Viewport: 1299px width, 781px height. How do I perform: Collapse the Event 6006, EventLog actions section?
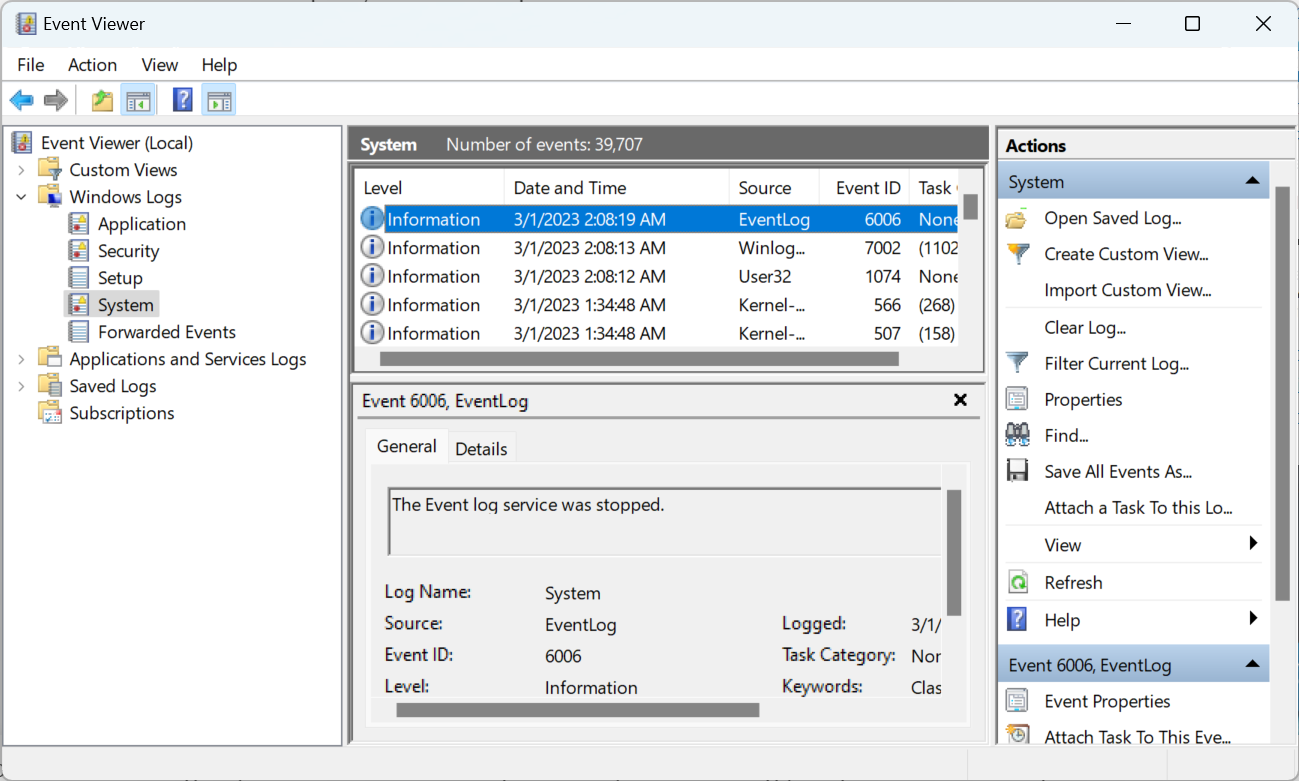tap(1251, 665)
